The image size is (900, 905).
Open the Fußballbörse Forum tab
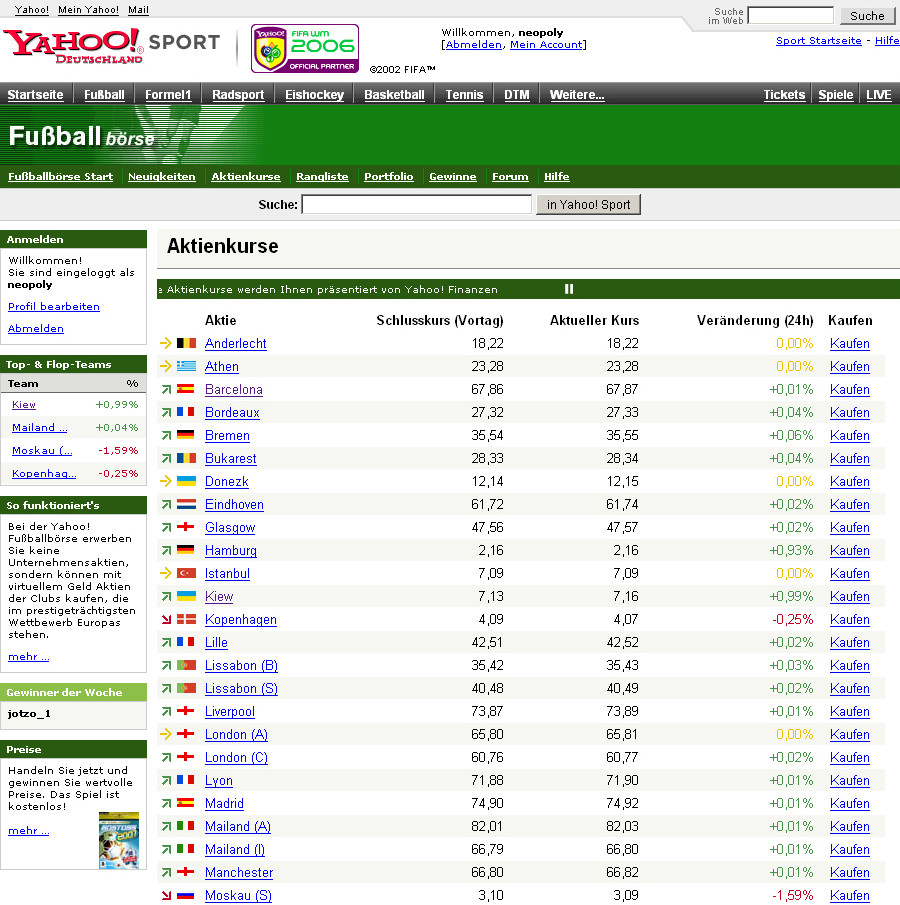(x=510, y=177)
